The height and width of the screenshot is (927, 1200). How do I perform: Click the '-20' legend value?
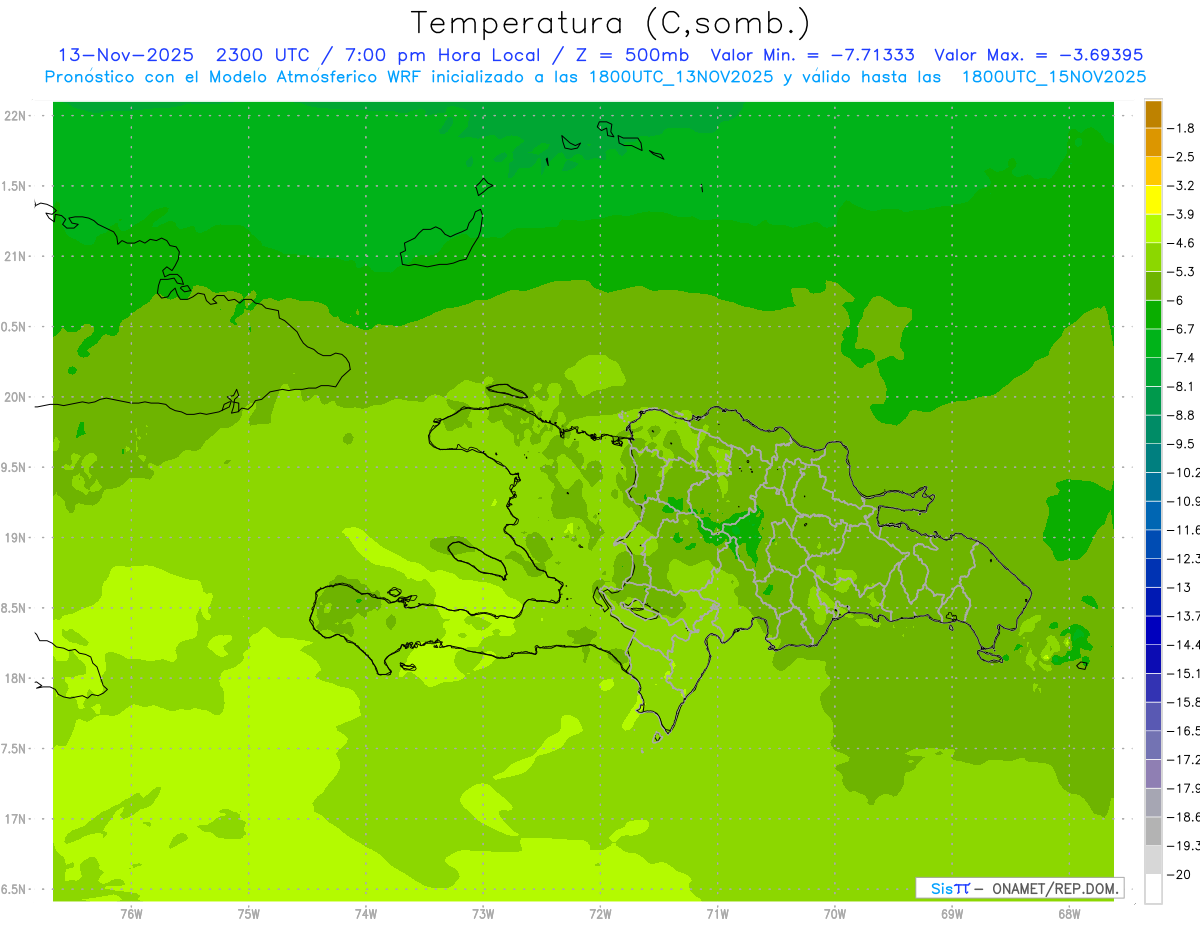coord(1179,874)
